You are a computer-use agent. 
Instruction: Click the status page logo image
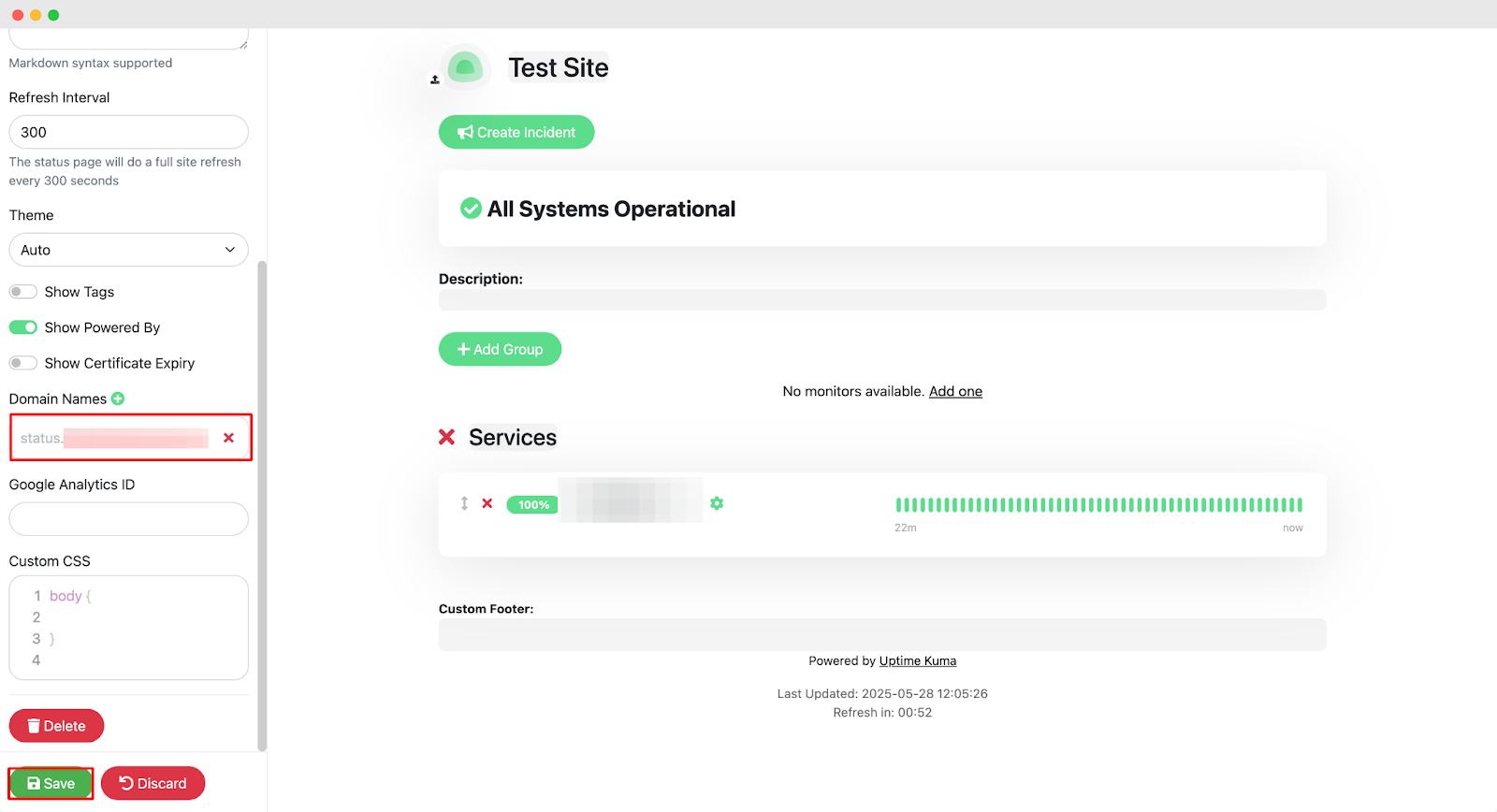465,67
